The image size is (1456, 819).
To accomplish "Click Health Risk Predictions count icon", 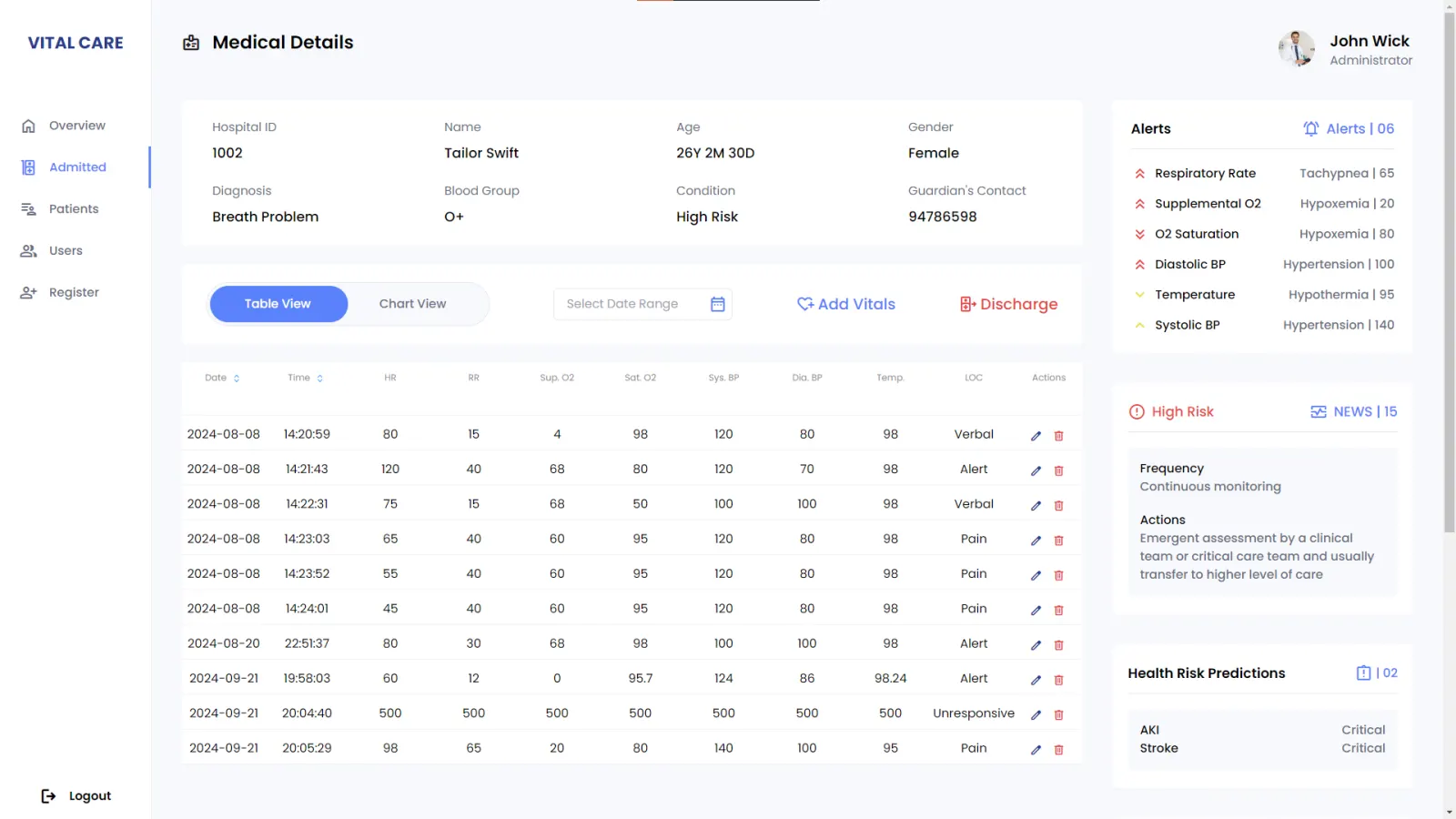I will pos(1363,672).
